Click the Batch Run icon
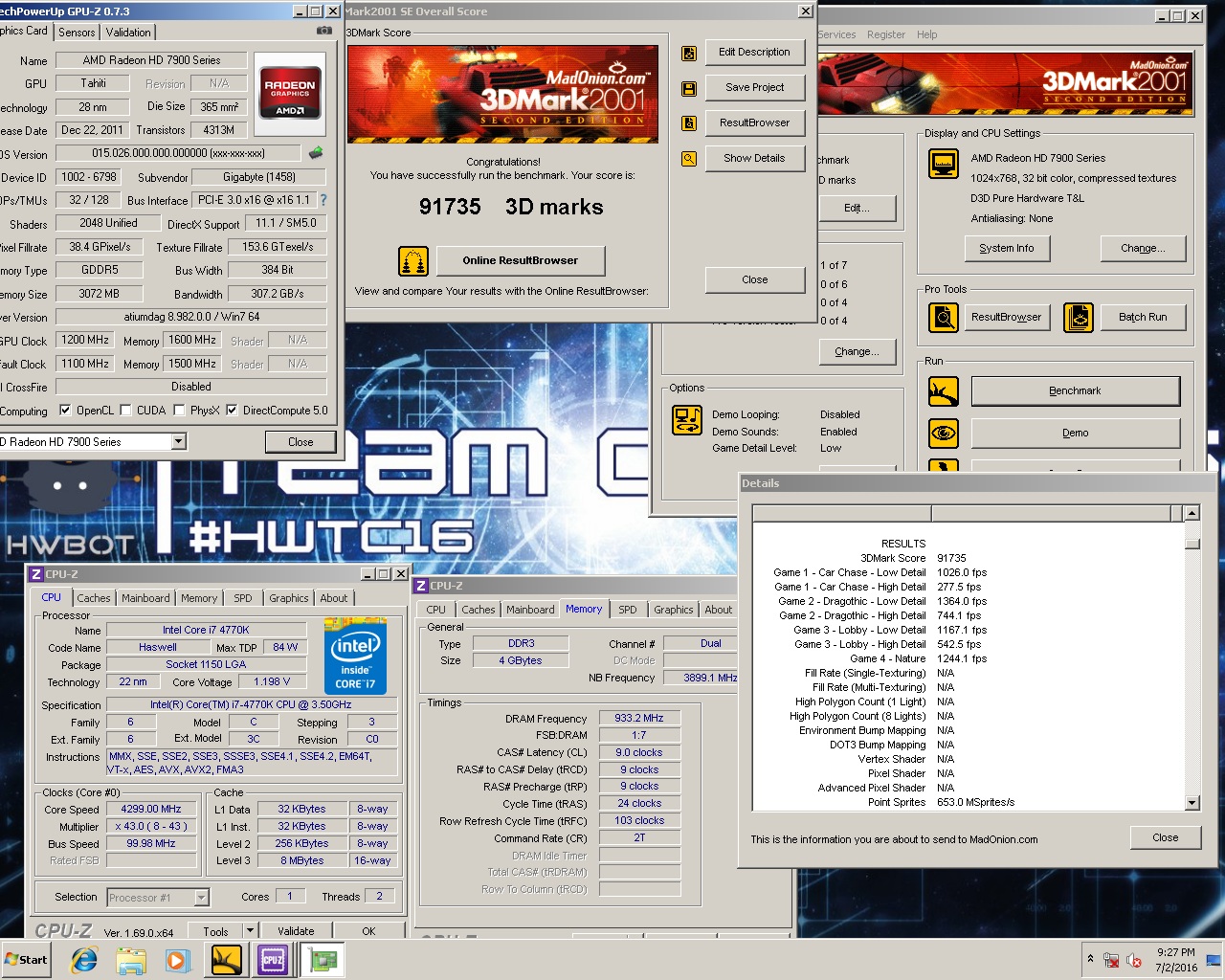The image size is (1225, 980). 1079,317
